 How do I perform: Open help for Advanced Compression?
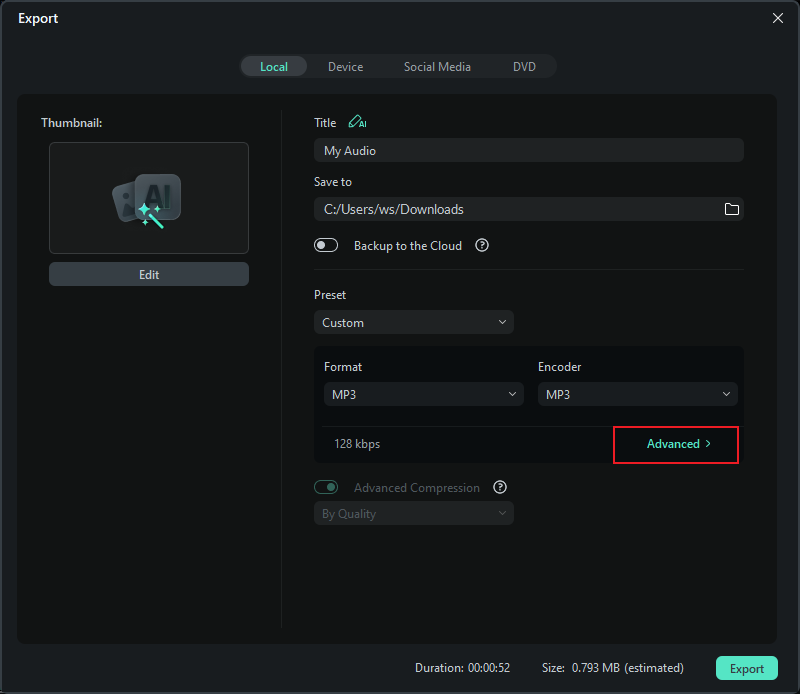500,487
